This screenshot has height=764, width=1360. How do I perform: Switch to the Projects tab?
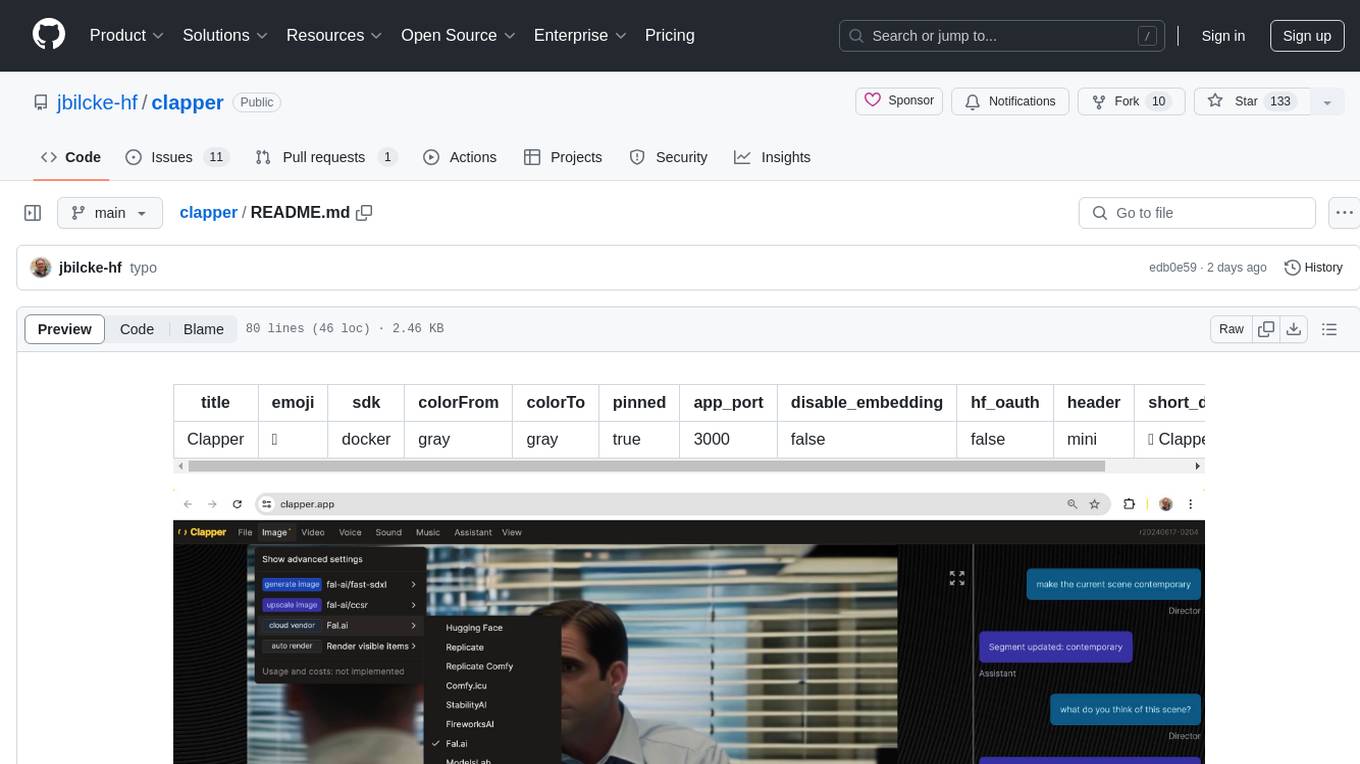point(563,157)
